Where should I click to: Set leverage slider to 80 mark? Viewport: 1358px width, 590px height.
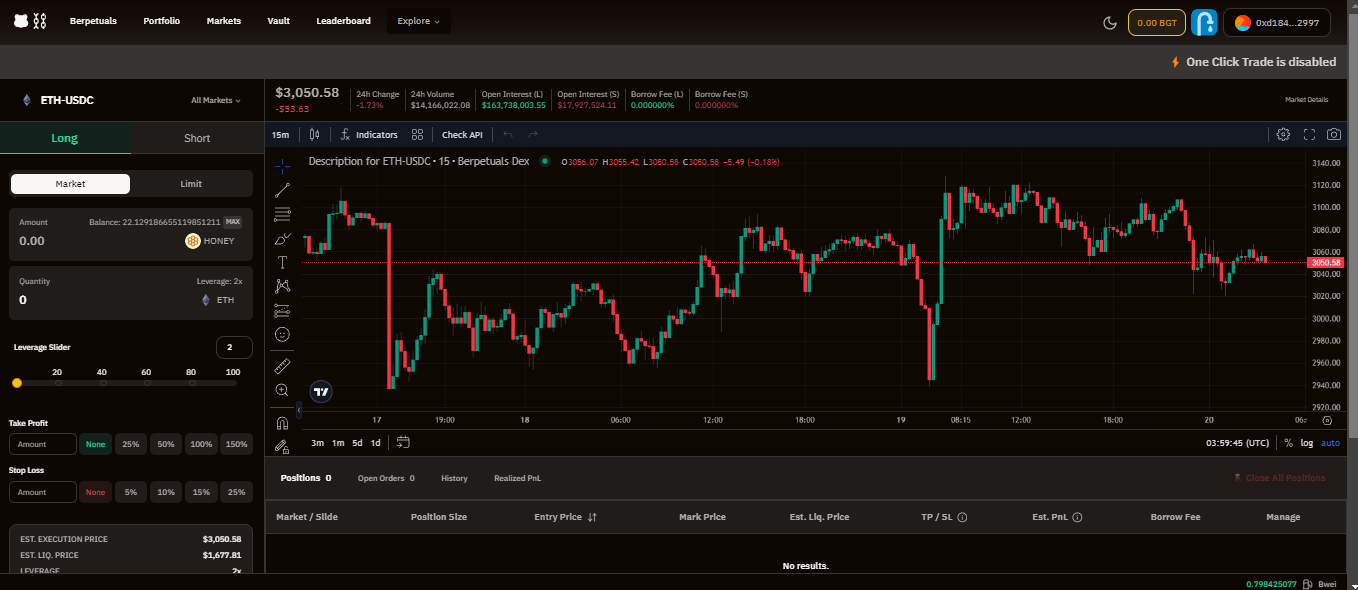[x=191, y=383]
